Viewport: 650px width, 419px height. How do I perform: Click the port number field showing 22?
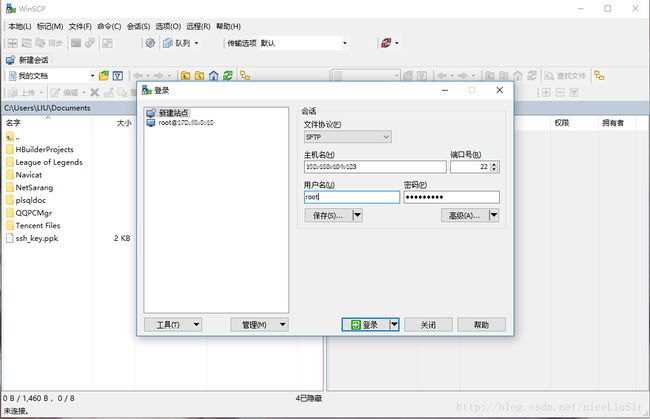[x=470, y=167]
